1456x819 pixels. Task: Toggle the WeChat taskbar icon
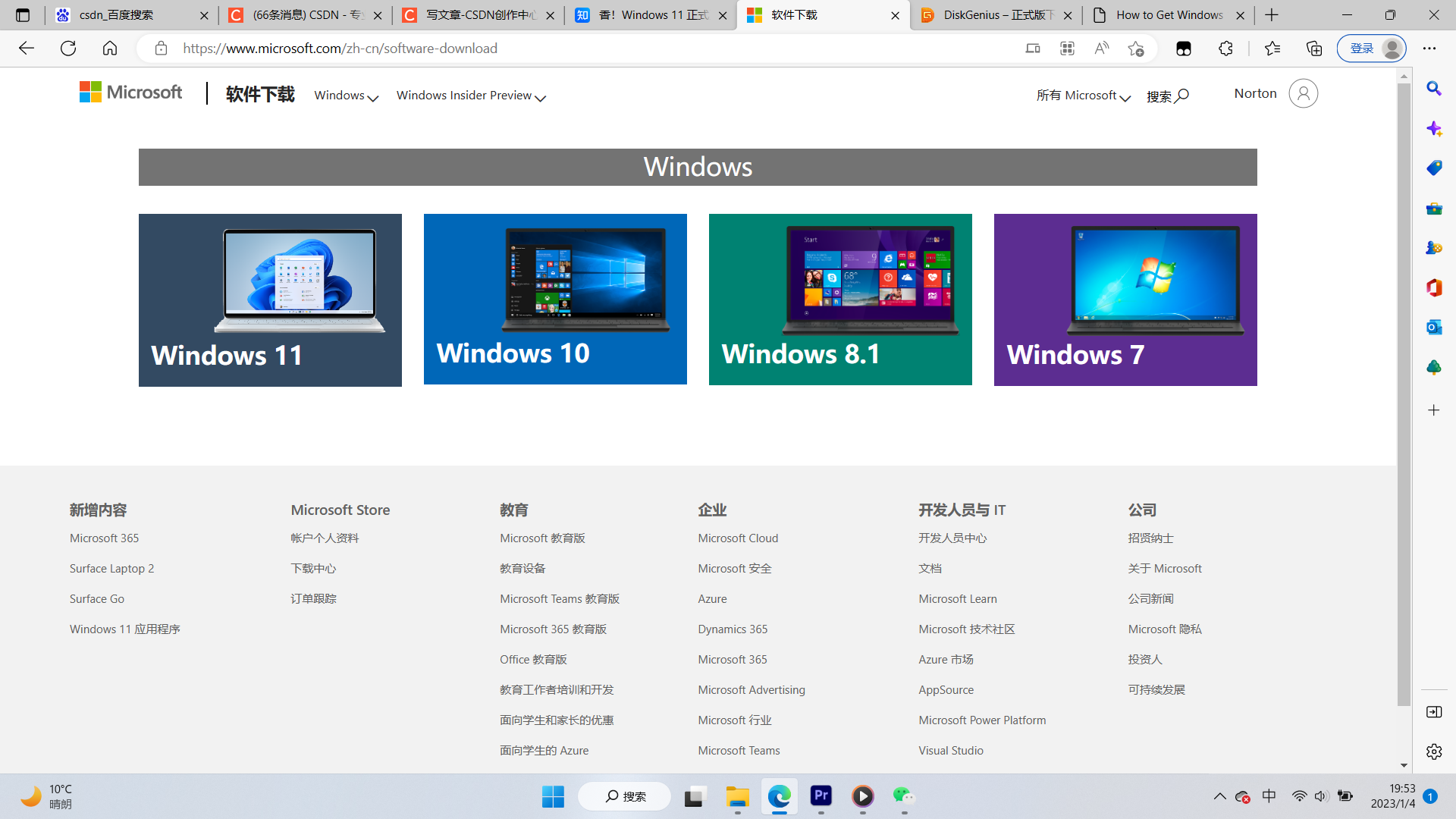coord(905,796)
